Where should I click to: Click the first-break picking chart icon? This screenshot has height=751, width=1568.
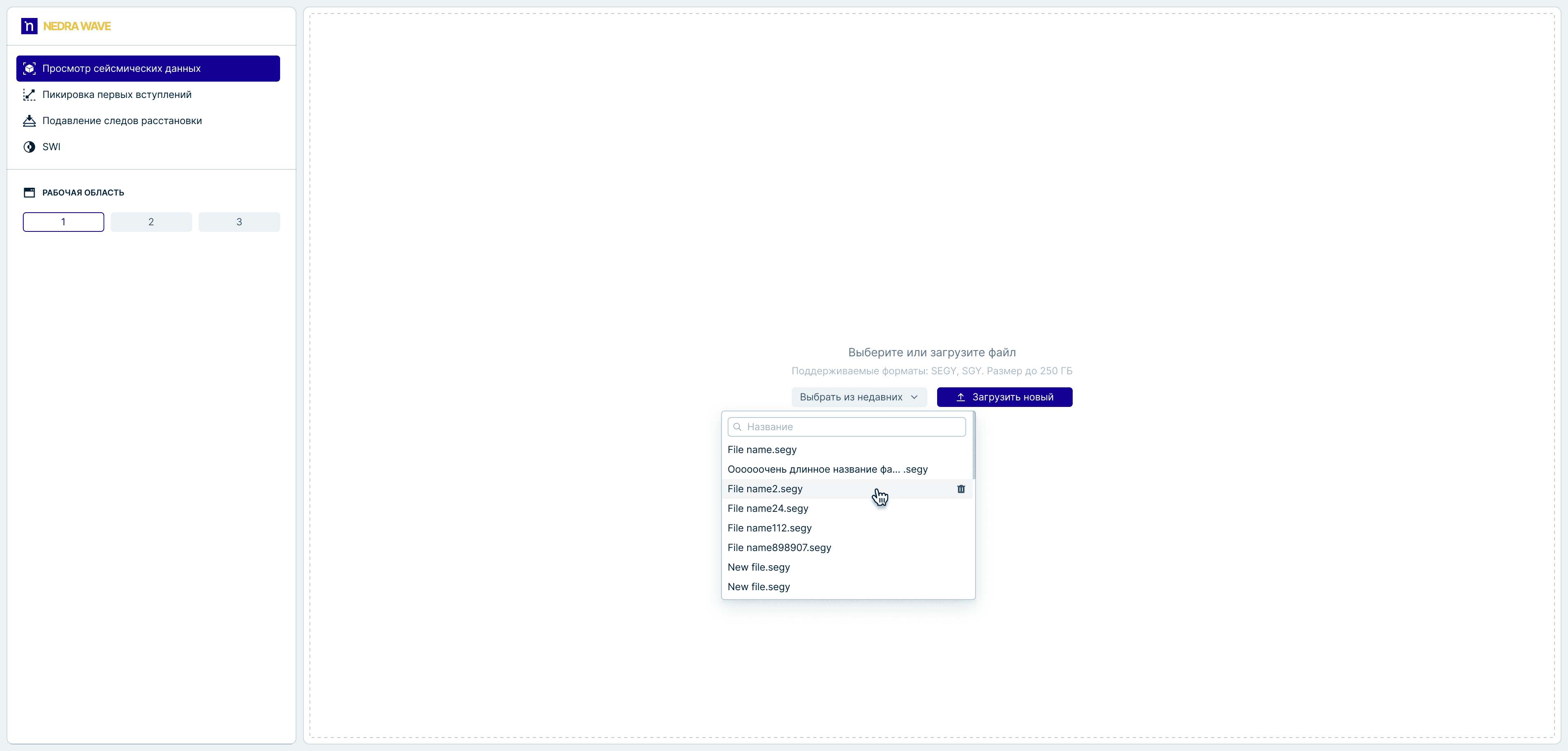pos(29,94)
